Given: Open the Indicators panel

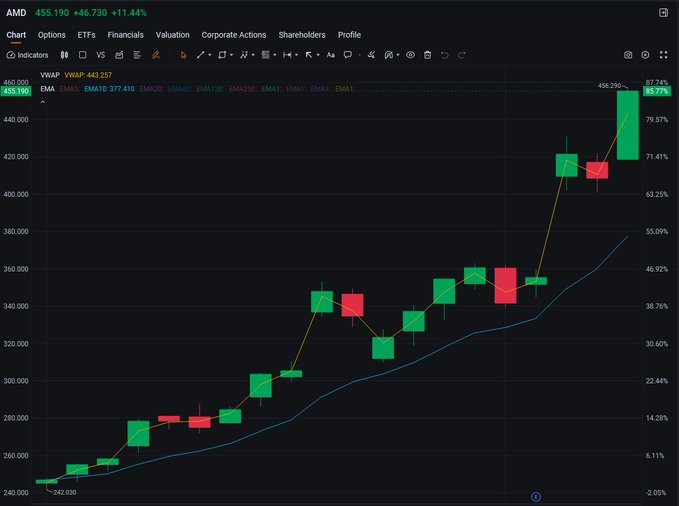Looking at the screenshot, I should point(27,55).
